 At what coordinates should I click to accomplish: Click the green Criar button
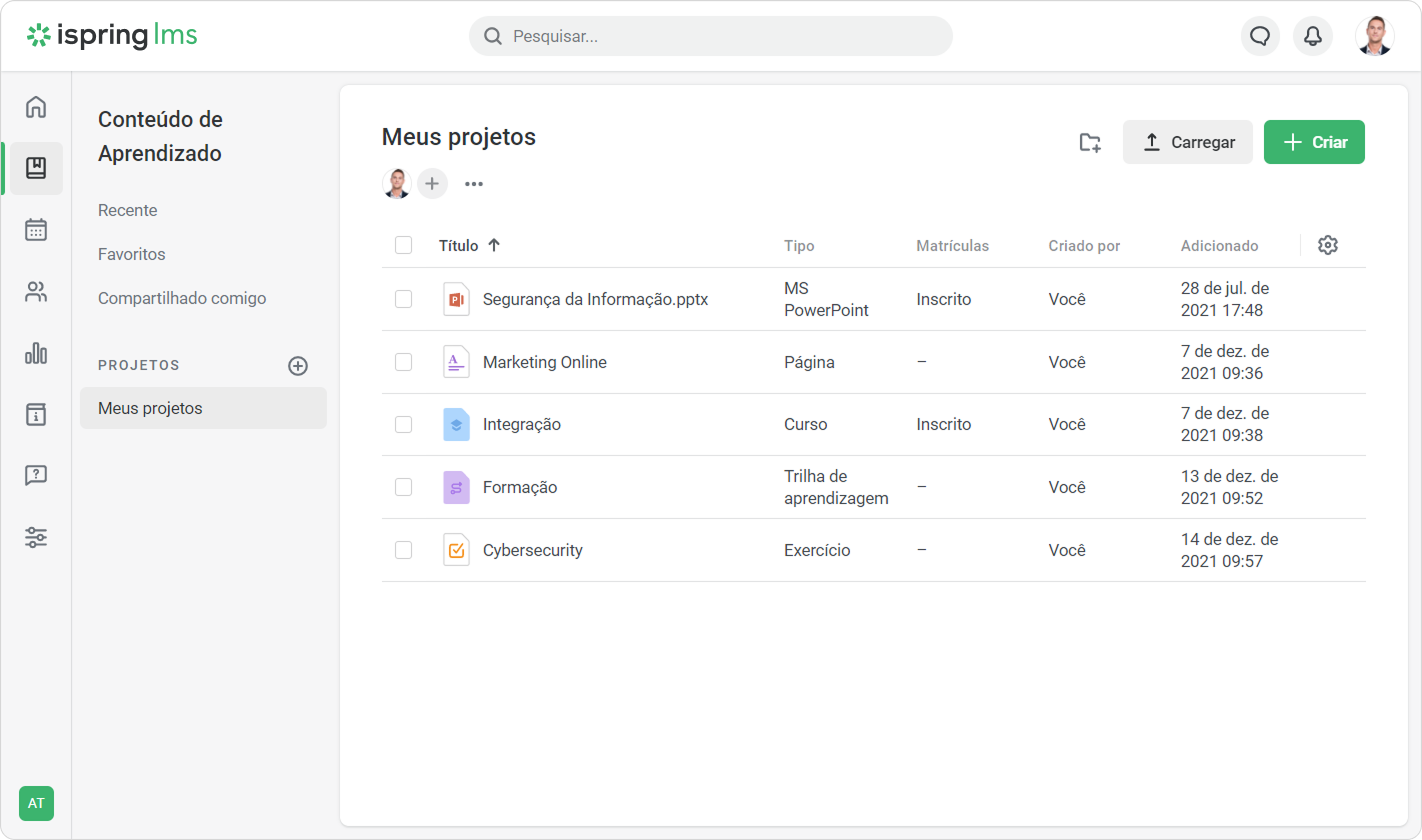(x=1314, y=142)
